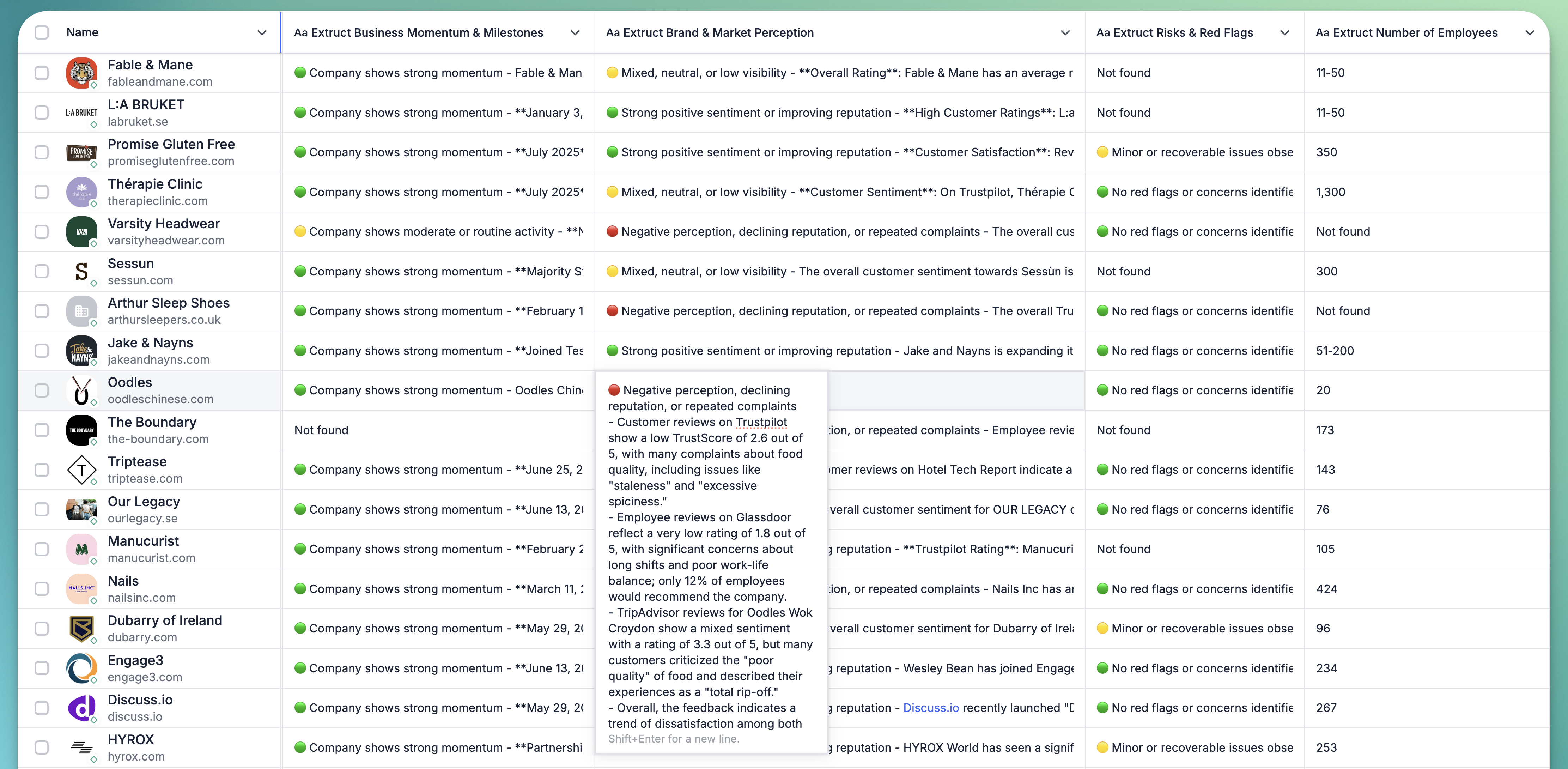This screenshot has height=769, width=1568.
Task: Click the Our Legacy photo logo
Action: point(81,510)
